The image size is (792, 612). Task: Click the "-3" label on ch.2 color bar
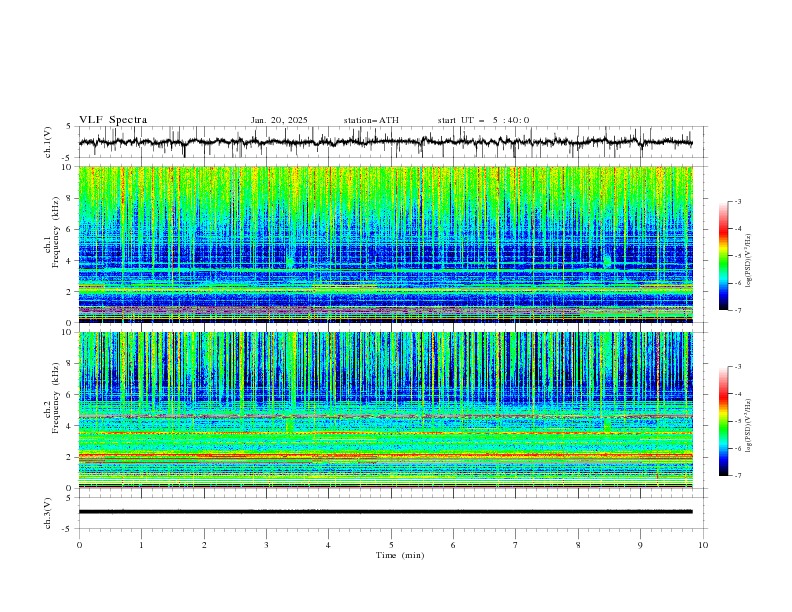pyautogui.click(x=737, y=367)
